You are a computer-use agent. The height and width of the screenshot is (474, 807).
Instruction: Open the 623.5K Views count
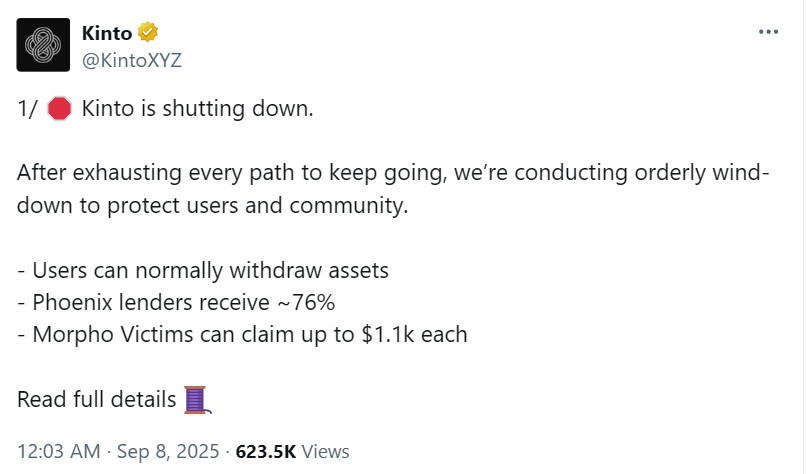[292, 451]
